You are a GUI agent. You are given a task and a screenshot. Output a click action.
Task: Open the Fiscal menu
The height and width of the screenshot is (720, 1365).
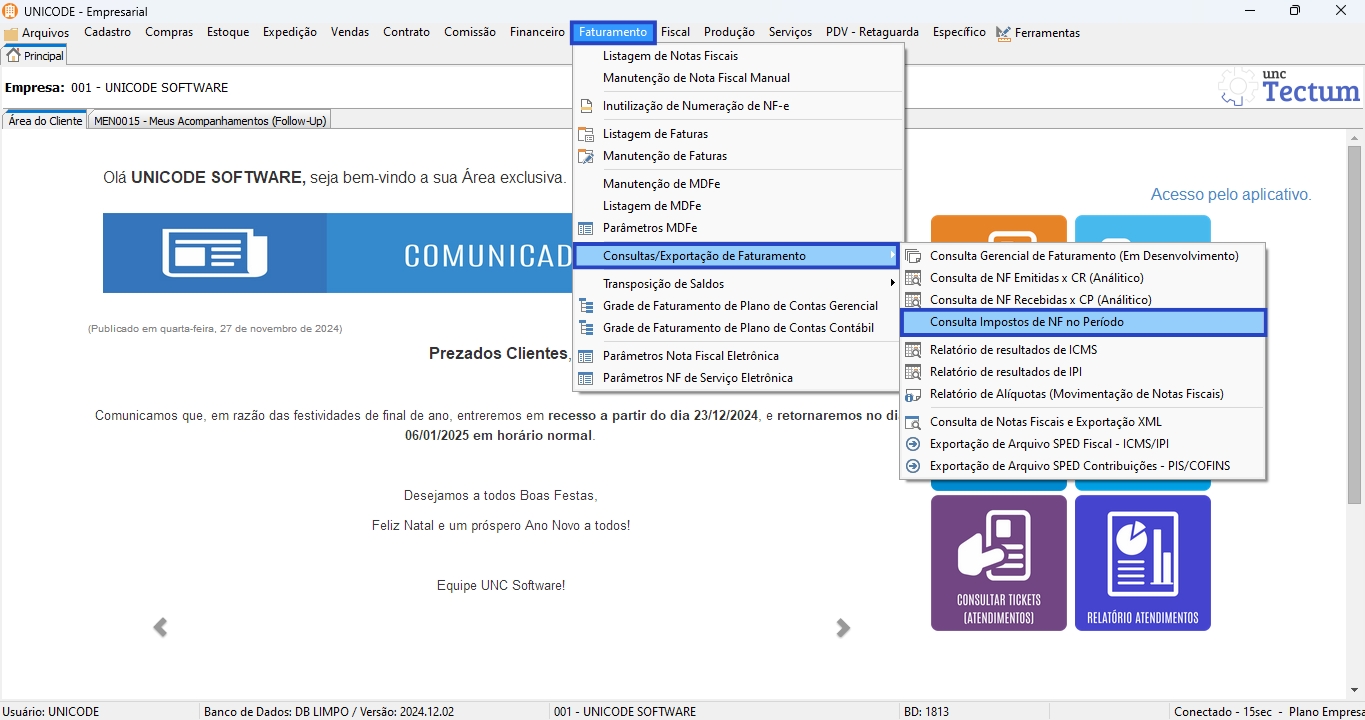point(675,32)
